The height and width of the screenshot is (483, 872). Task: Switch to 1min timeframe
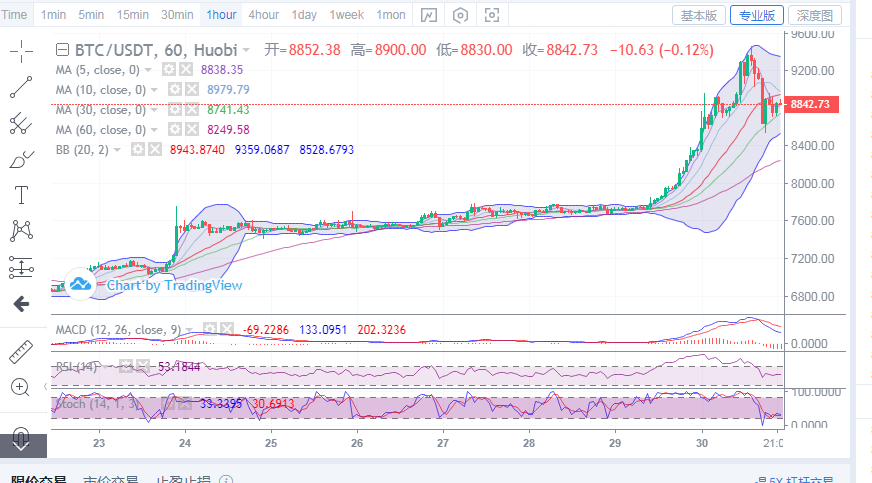point(53,15)
